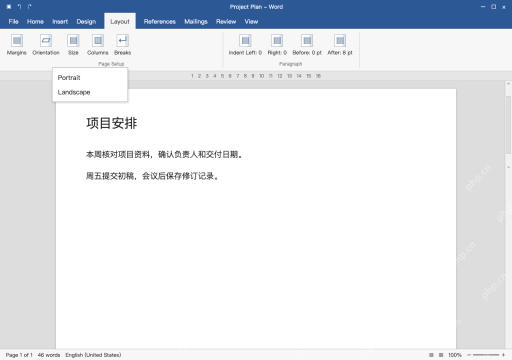This screenshot has height=360, width=512.
Task: Click the 100% zoom level
Action: [x=455, y=355]
